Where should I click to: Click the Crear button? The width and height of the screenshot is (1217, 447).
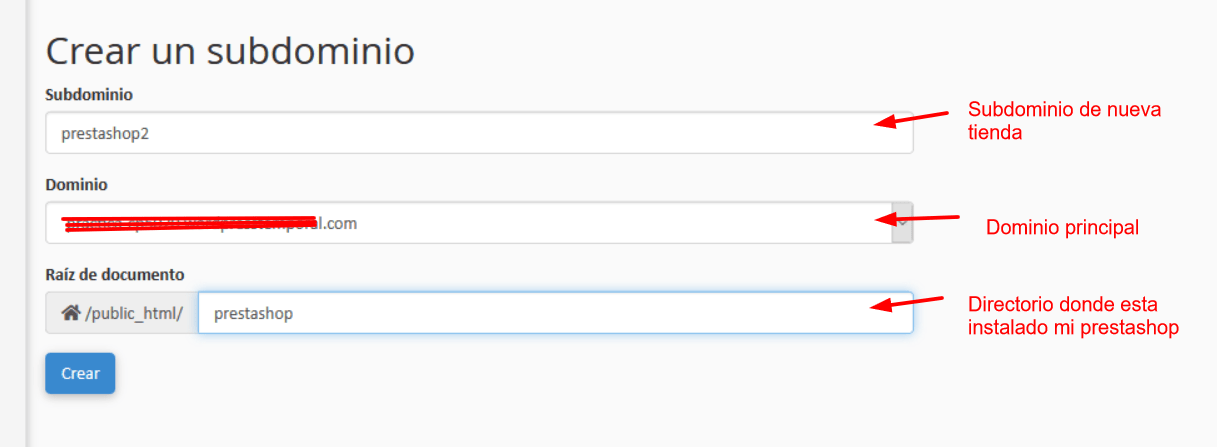point(80,373)
